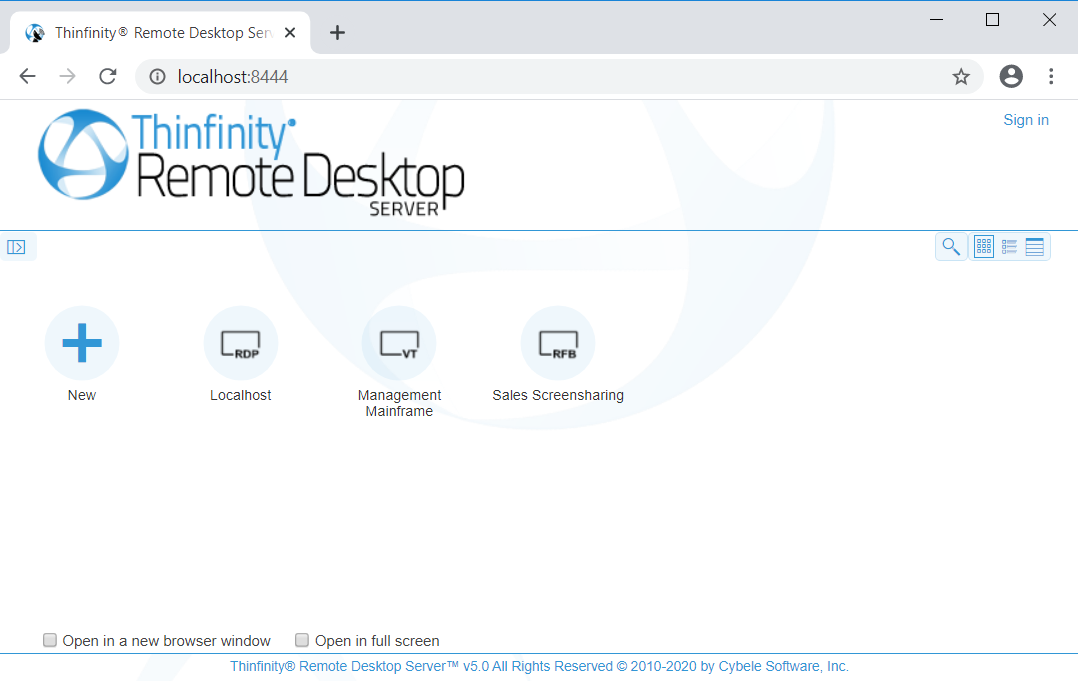1078x681 pixels.
Task: Close the Thinfinity browser tab
Action: pyautogui.click(x=290, y=32)
